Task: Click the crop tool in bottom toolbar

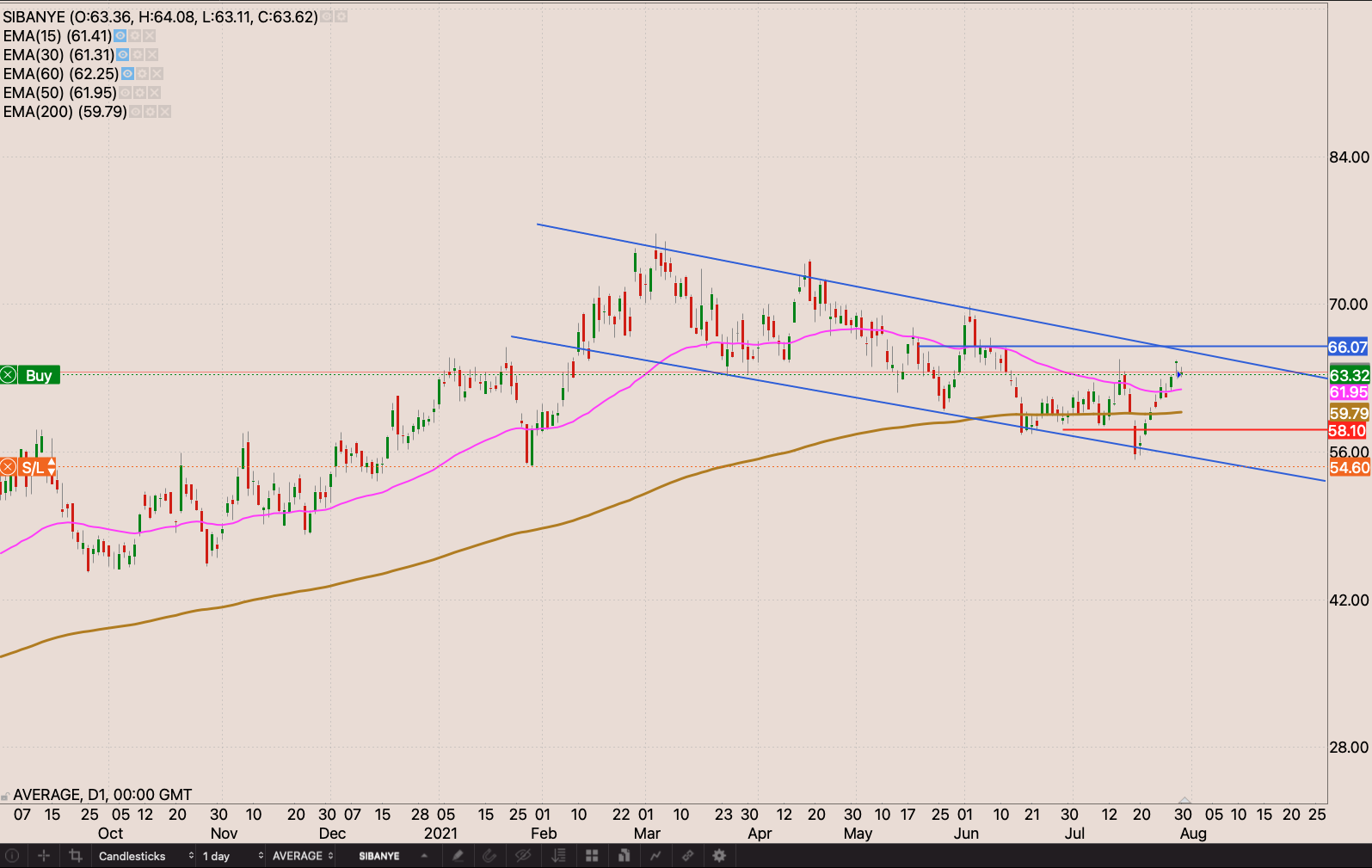Action: tap(76, 856)
